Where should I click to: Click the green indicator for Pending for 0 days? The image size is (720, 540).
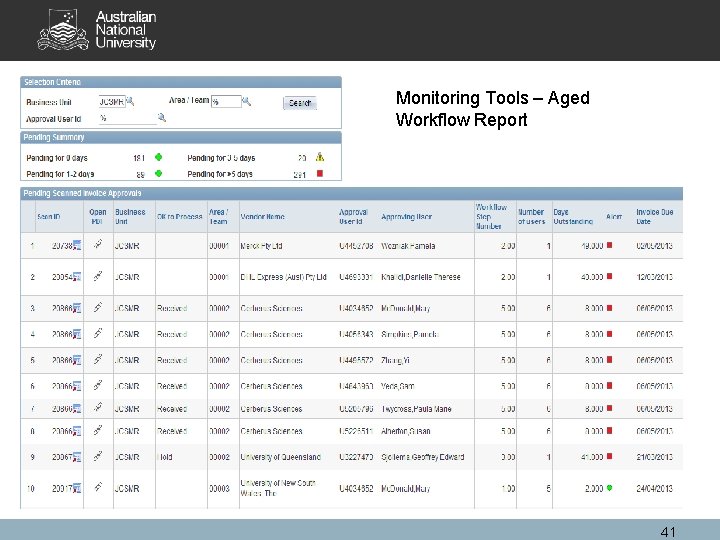click(x=158, y=157)
